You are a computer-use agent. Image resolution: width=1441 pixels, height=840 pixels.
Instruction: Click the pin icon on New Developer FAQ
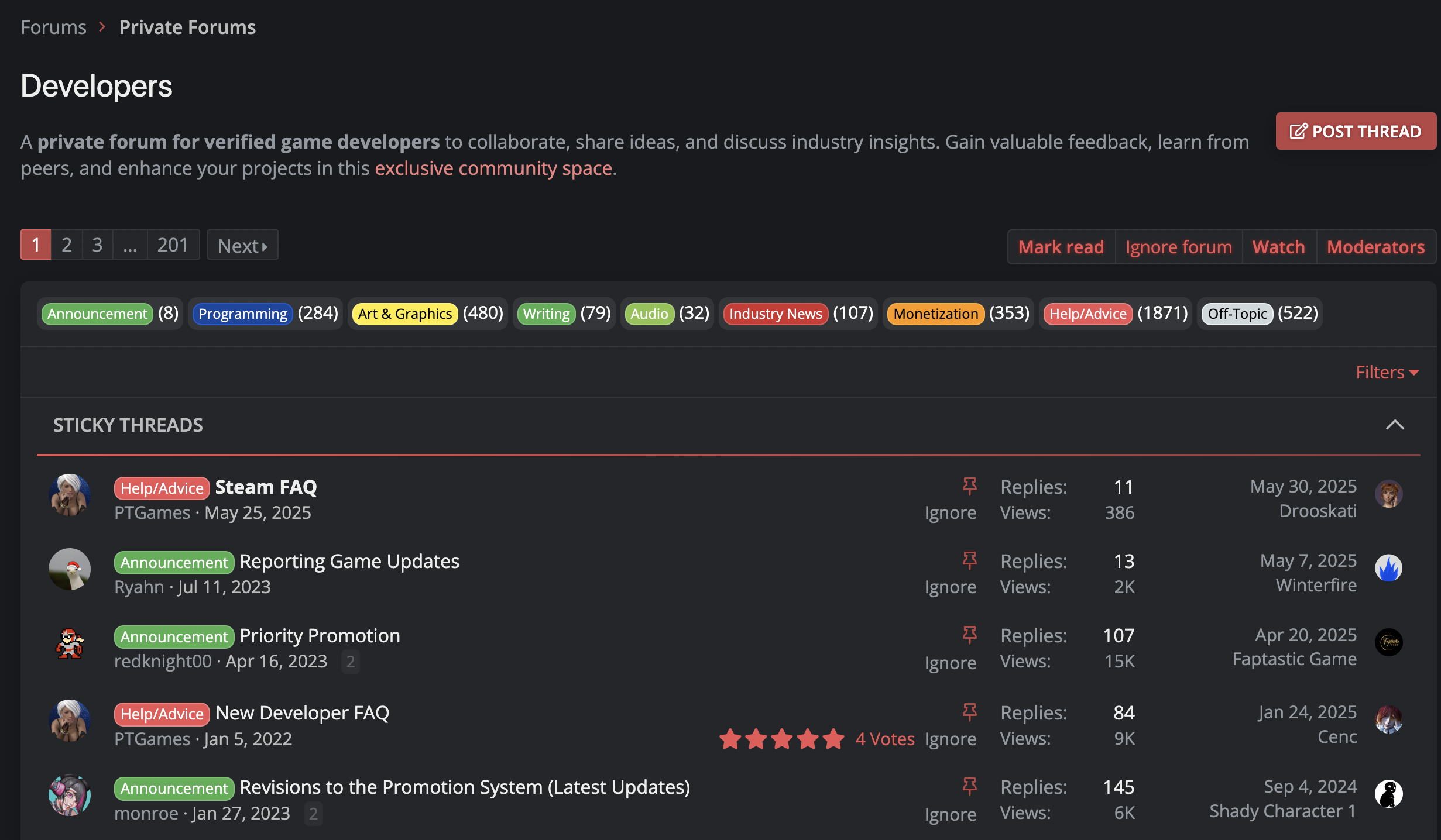(969, 711)
